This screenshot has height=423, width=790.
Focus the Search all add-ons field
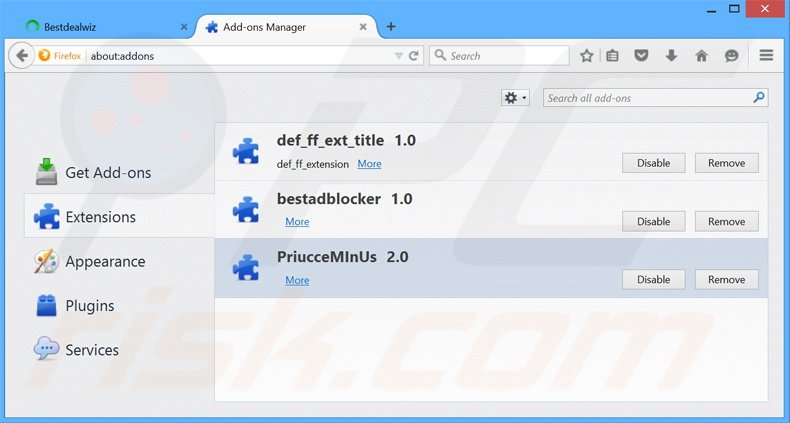(655, 98)
